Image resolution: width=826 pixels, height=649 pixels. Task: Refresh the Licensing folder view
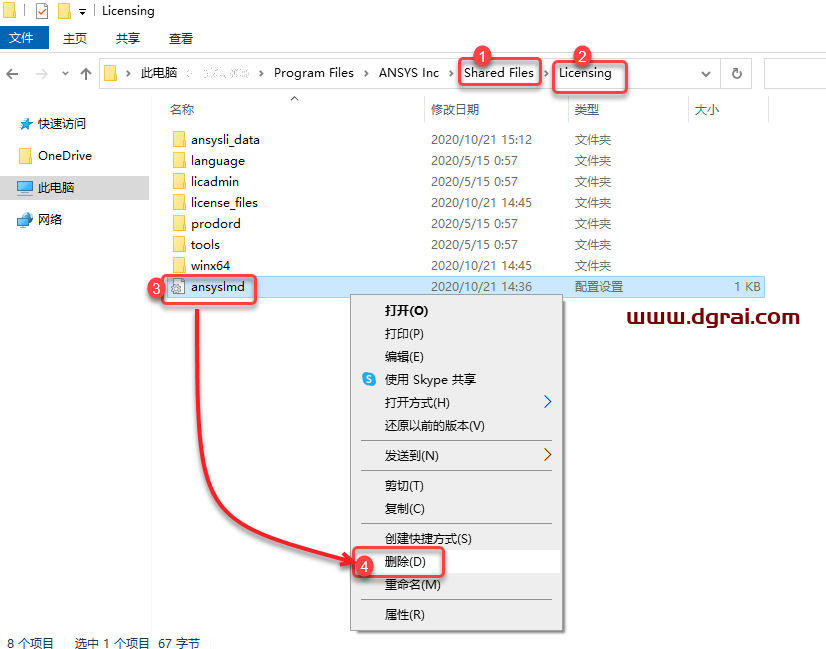click(x=737, y=73)
